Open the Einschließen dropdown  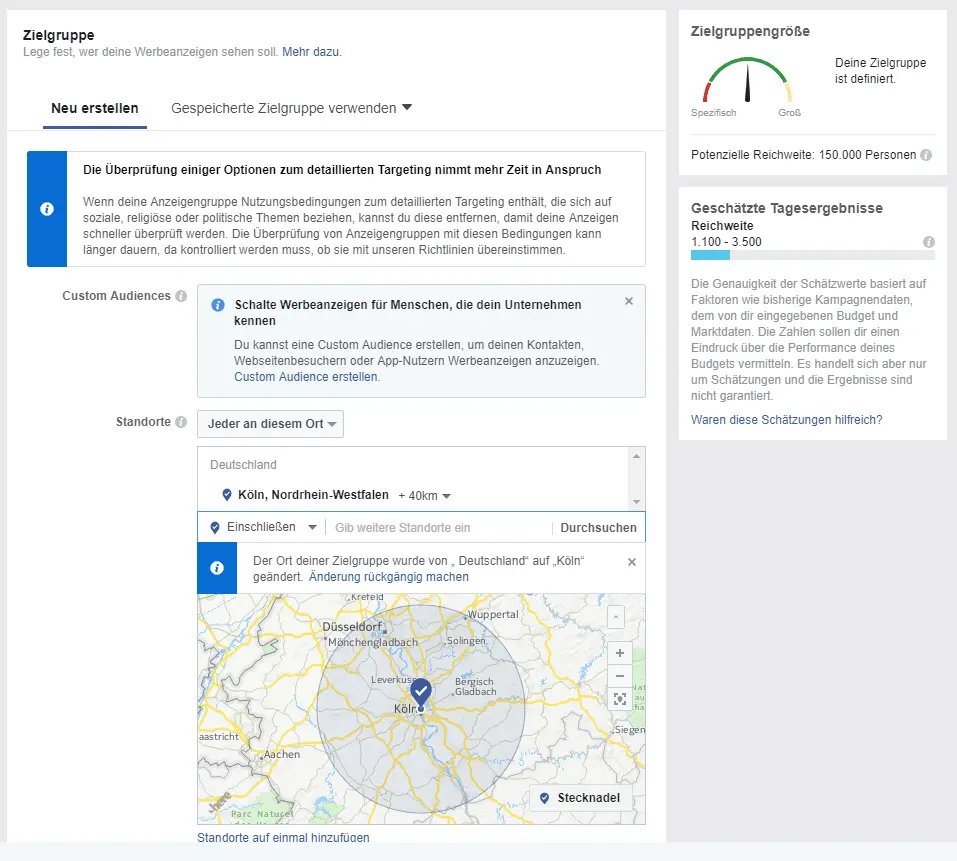click(x=262, y=527)
